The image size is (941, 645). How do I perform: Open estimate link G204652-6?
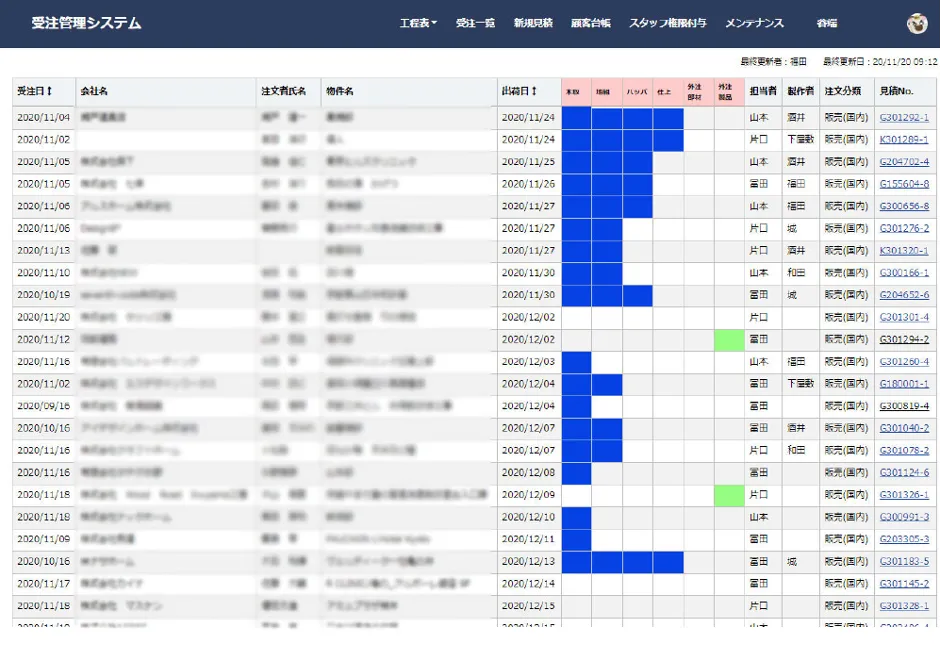coord(903,295)
